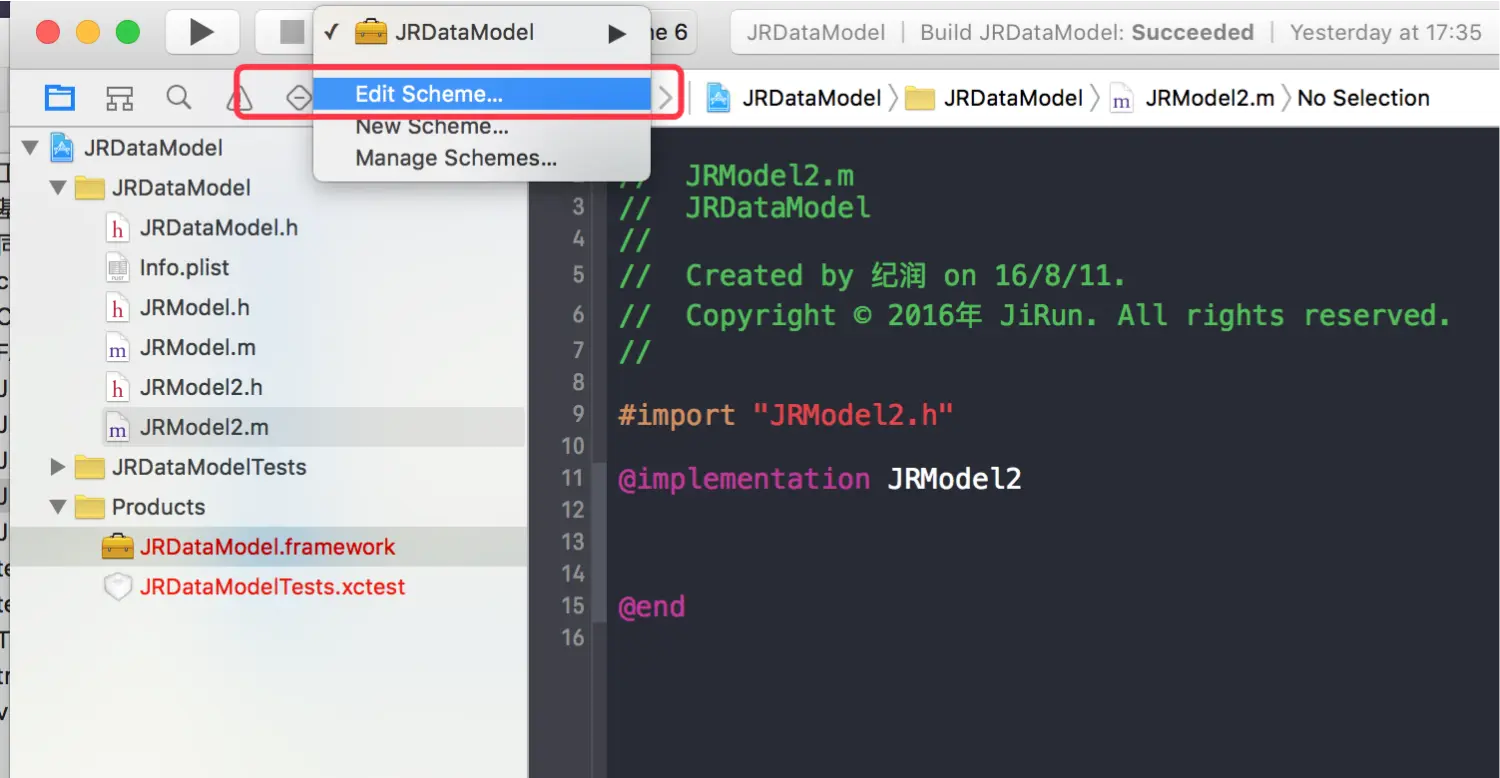
Task: Select JRDataModel.framework product
Action: [267, 547]
